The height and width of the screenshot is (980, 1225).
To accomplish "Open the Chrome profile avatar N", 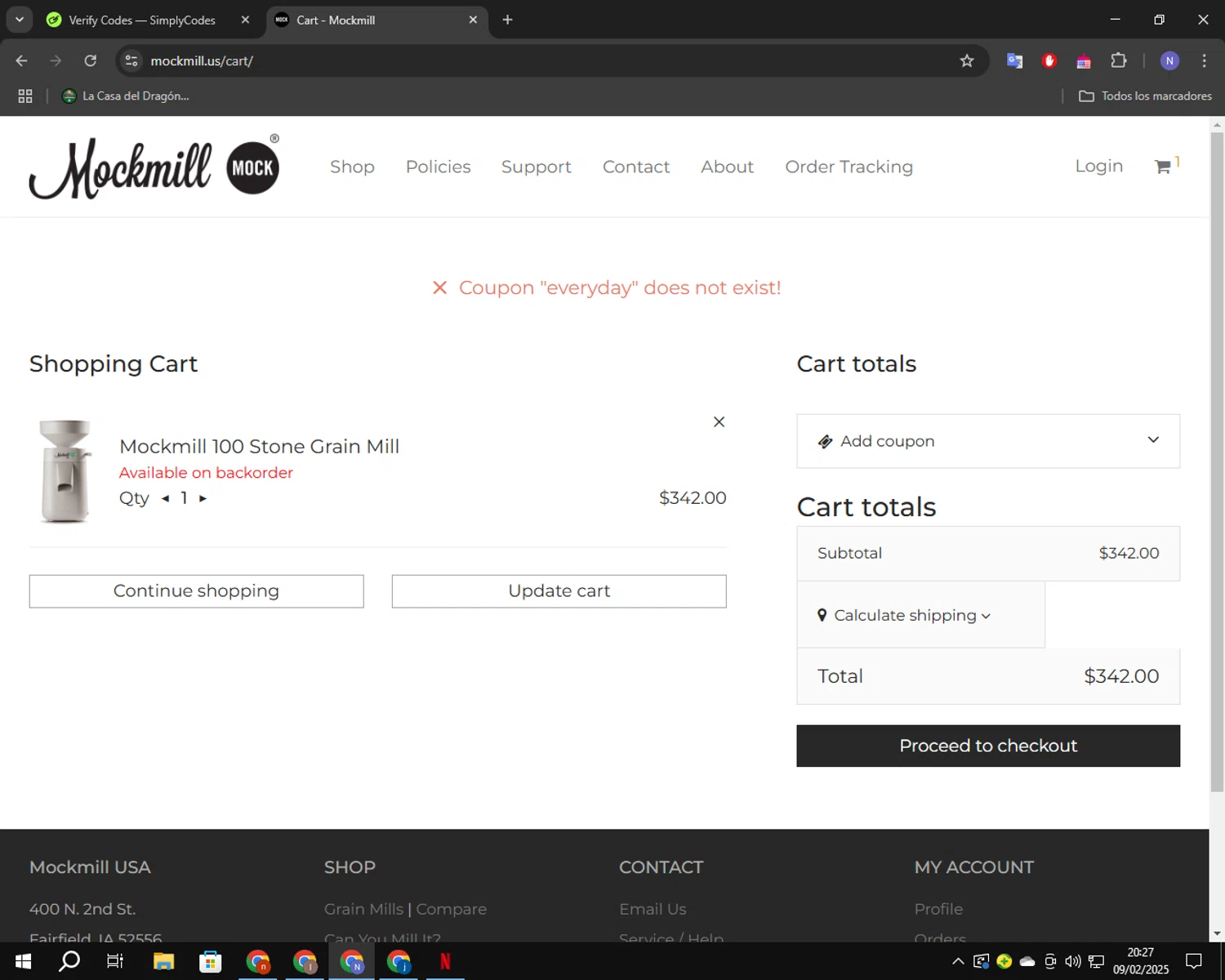I will point(1169,60).
